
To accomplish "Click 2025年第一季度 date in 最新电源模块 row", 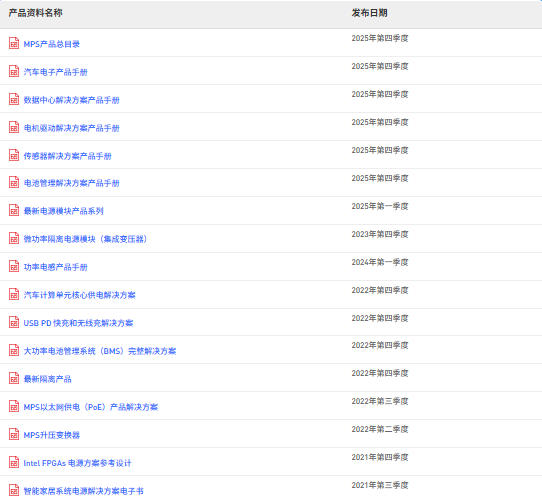I will pyautogui.click(x=380, y=206).
